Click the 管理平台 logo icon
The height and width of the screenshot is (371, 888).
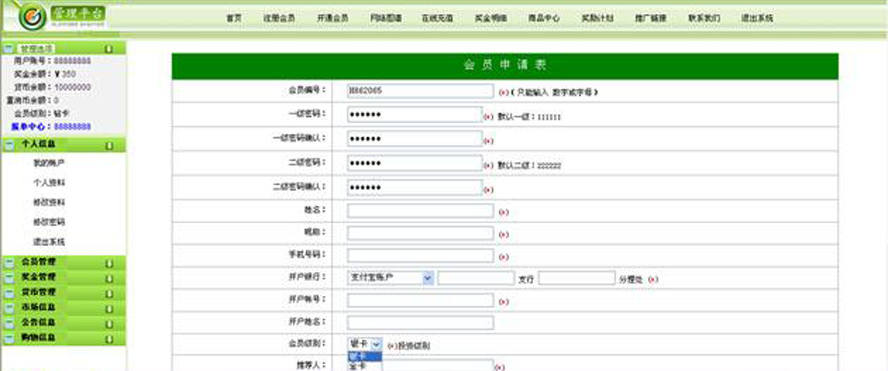click(32, 17)
